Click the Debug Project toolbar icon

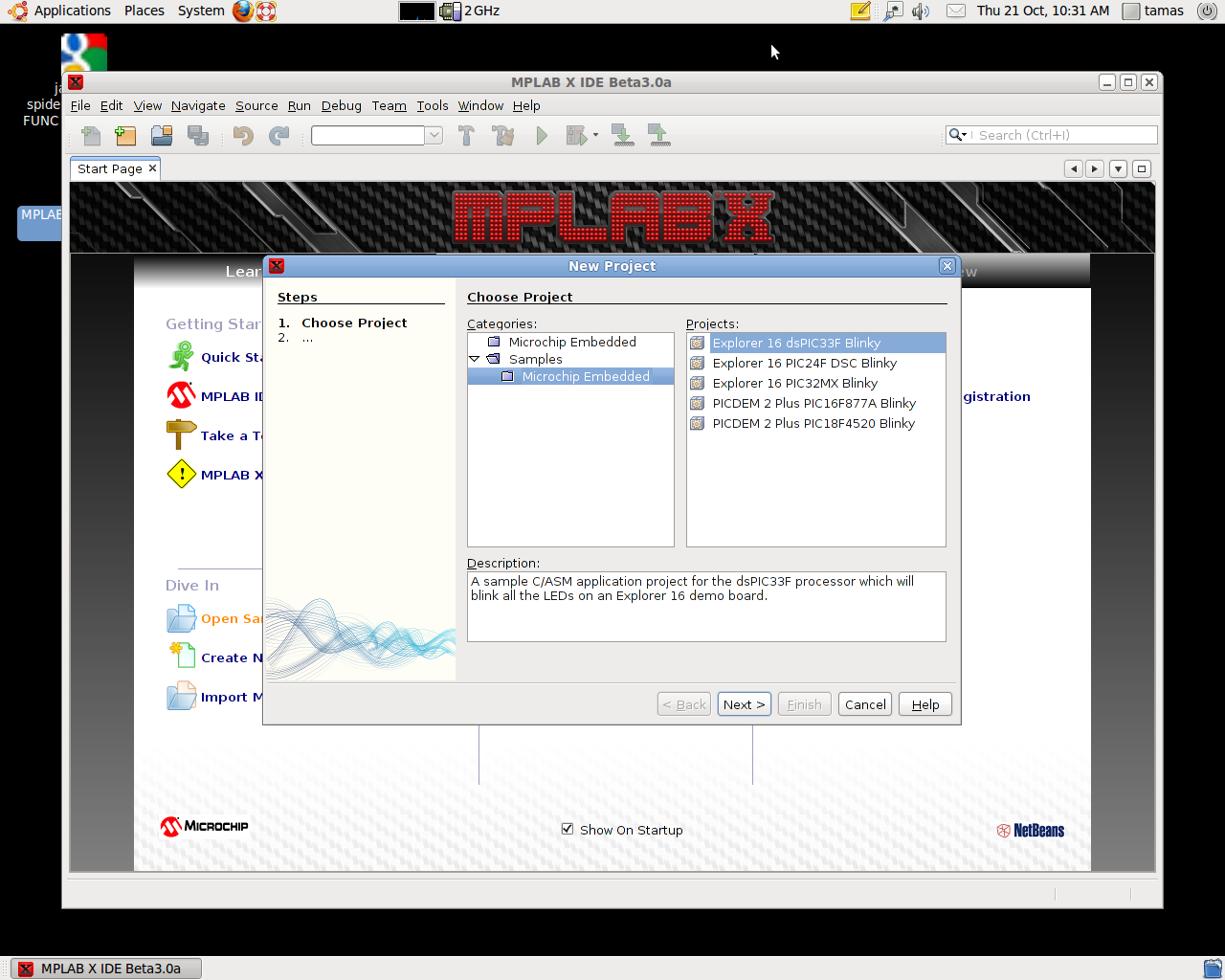point(576,136)
